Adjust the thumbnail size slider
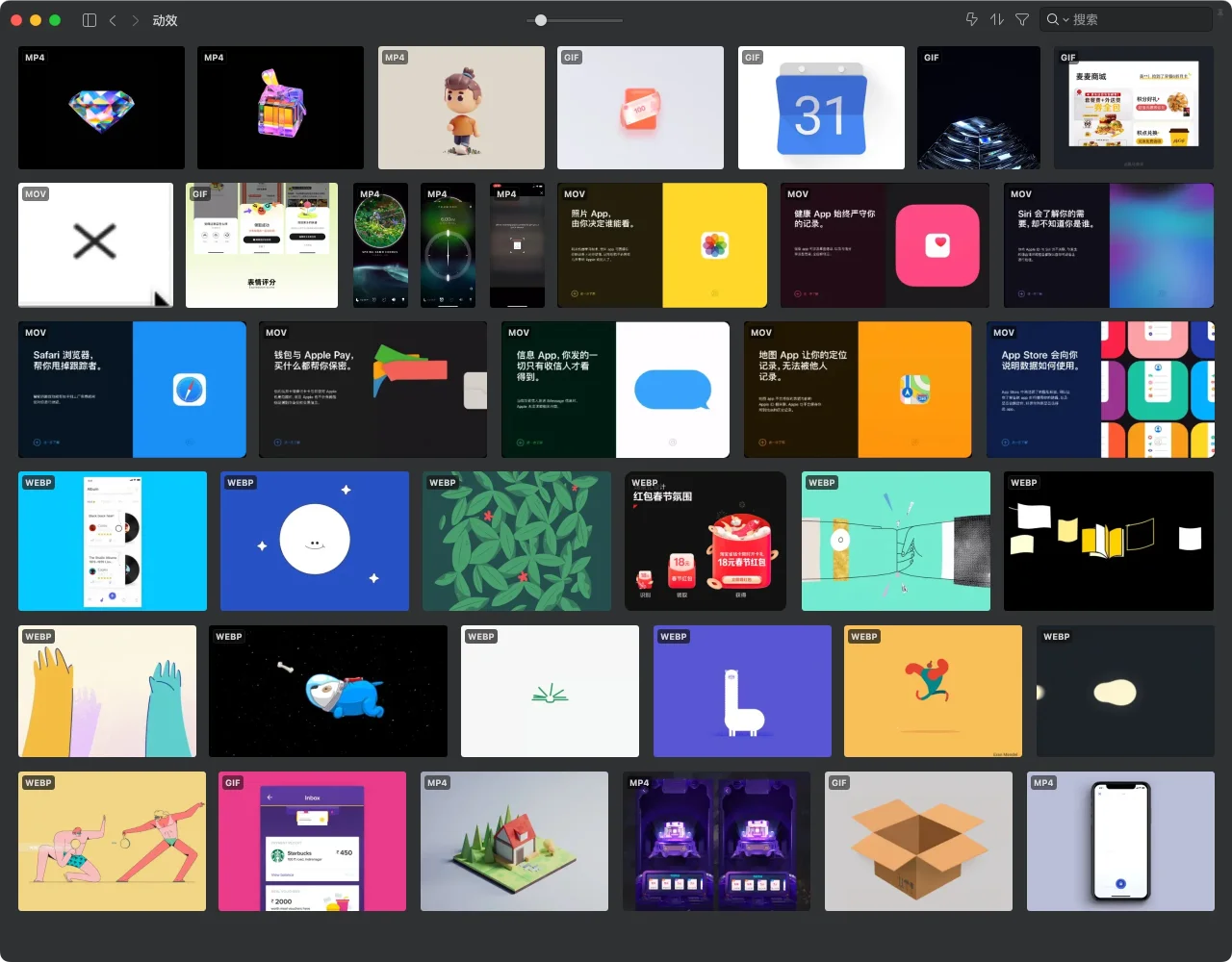This screenshot has height=962, width=1232. click(x=541, y=20)
